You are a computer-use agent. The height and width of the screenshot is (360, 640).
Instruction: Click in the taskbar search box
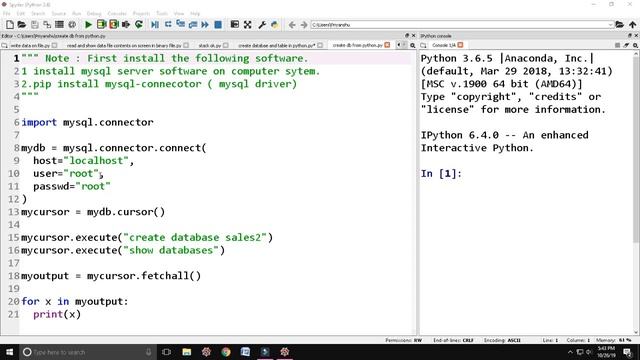pyautogui.click(x=87, y=352)
